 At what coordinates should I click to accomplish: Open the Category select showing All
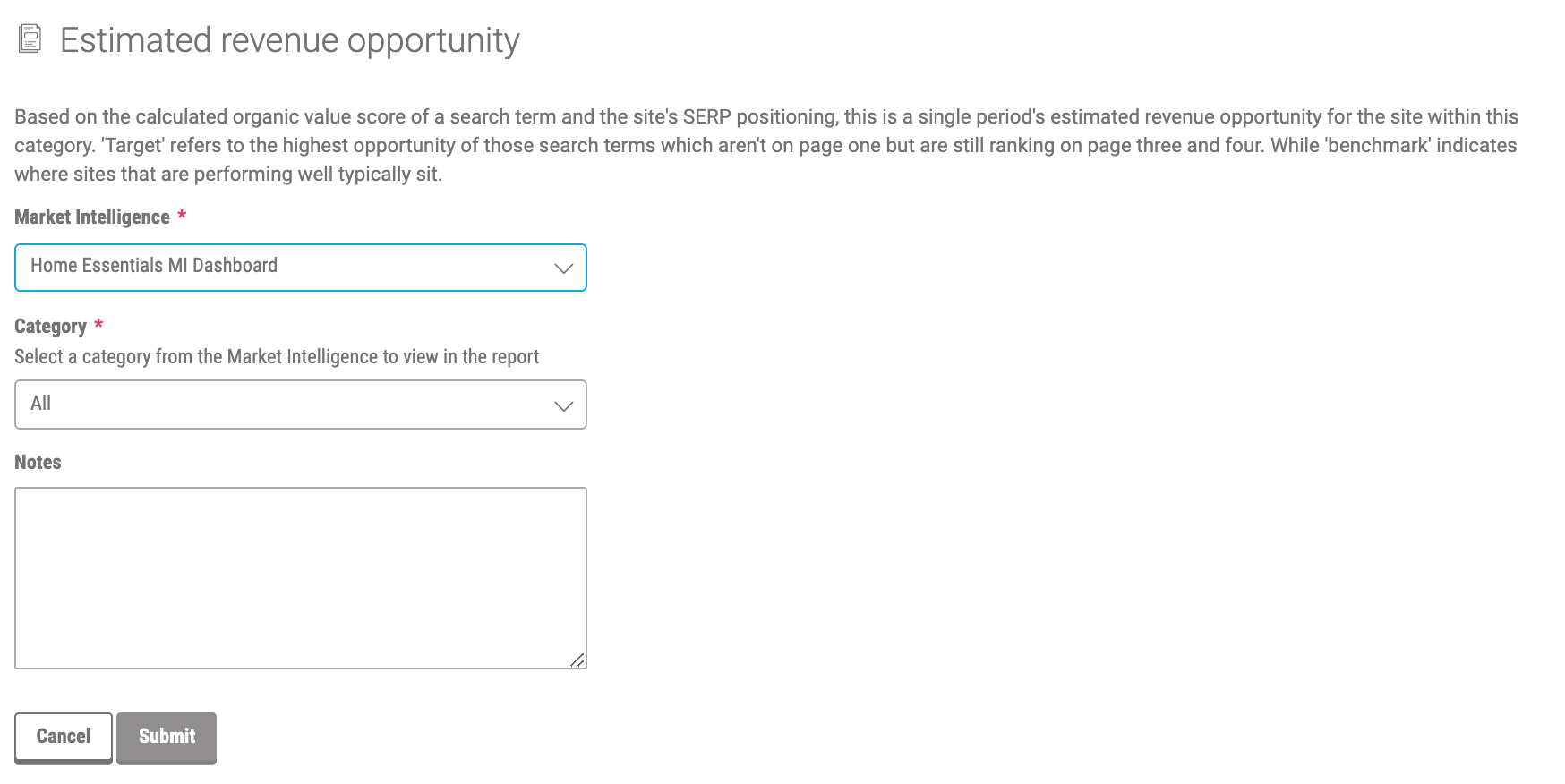point(301,405)
